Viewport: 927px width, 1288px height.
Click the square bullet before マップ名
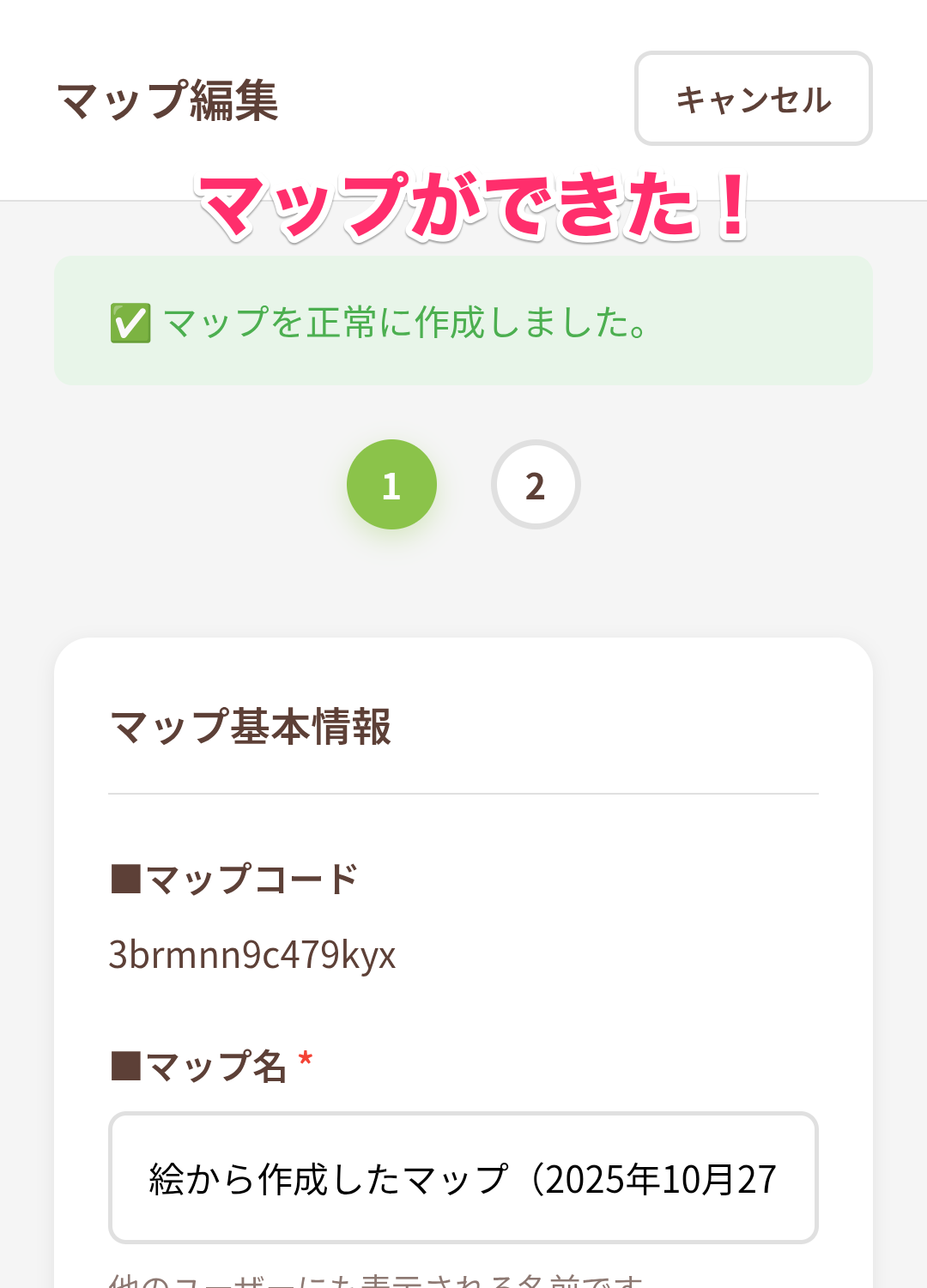pos(126,1067)
